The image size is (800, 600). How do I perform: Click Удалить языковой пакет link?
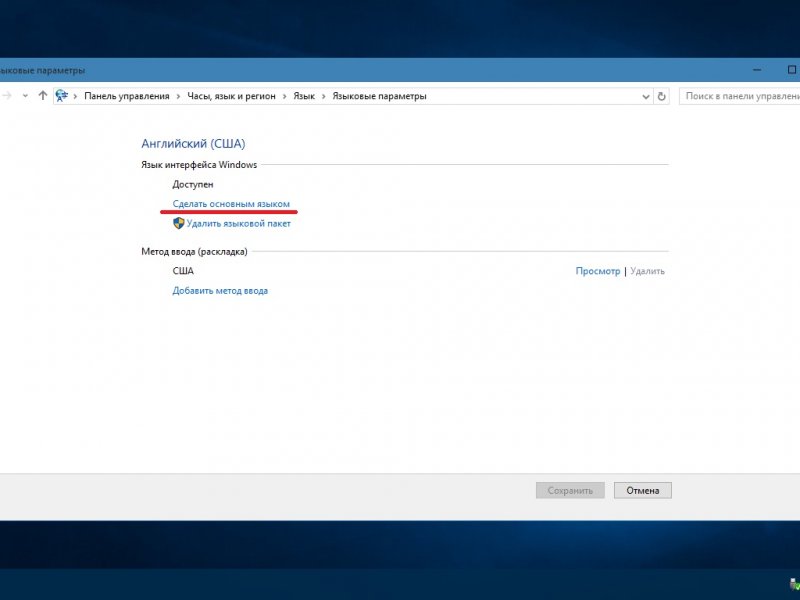pyautogui.click(x=238, y=223)
